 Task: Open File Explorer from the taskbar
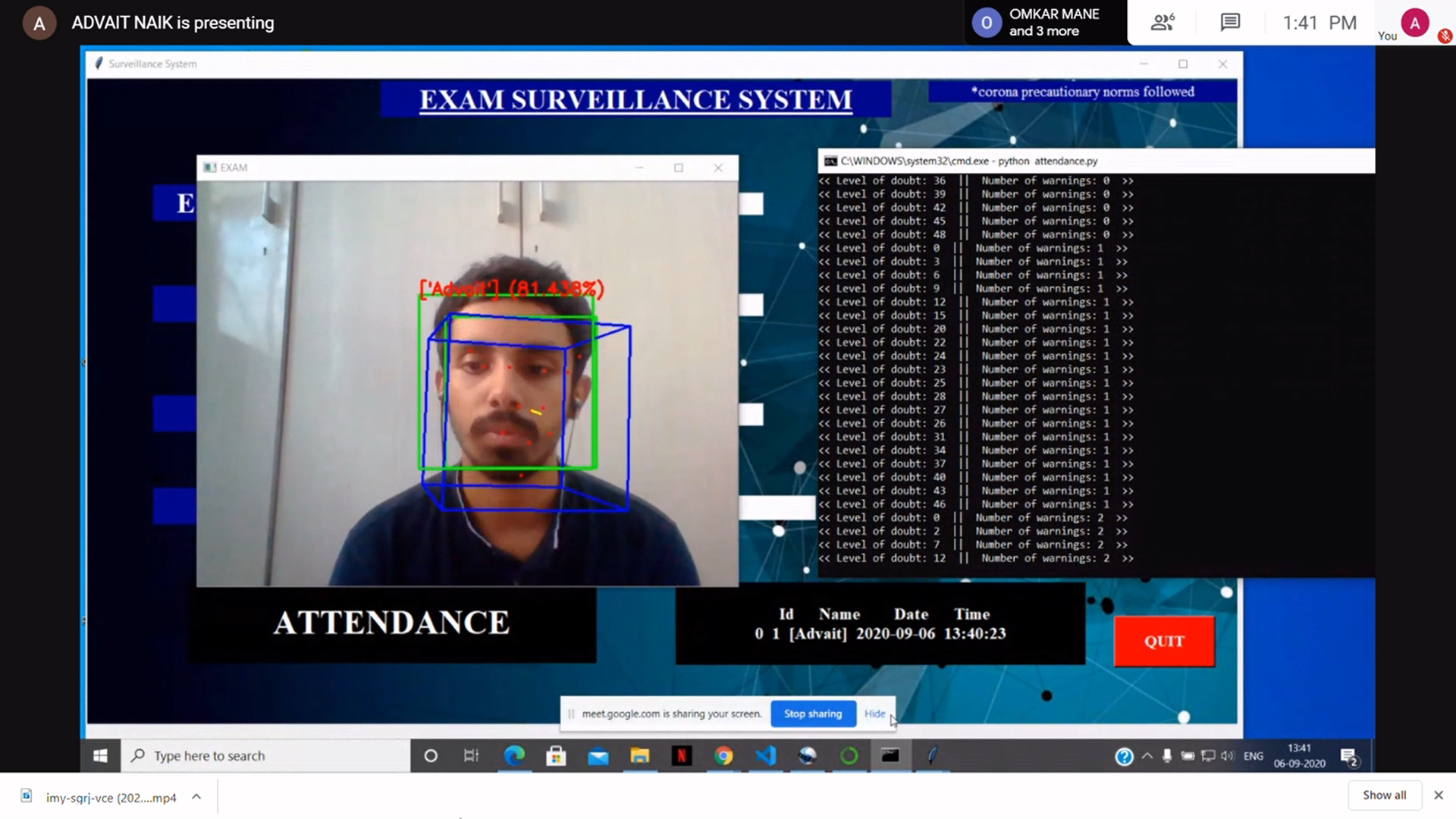(x=639, y=755)
